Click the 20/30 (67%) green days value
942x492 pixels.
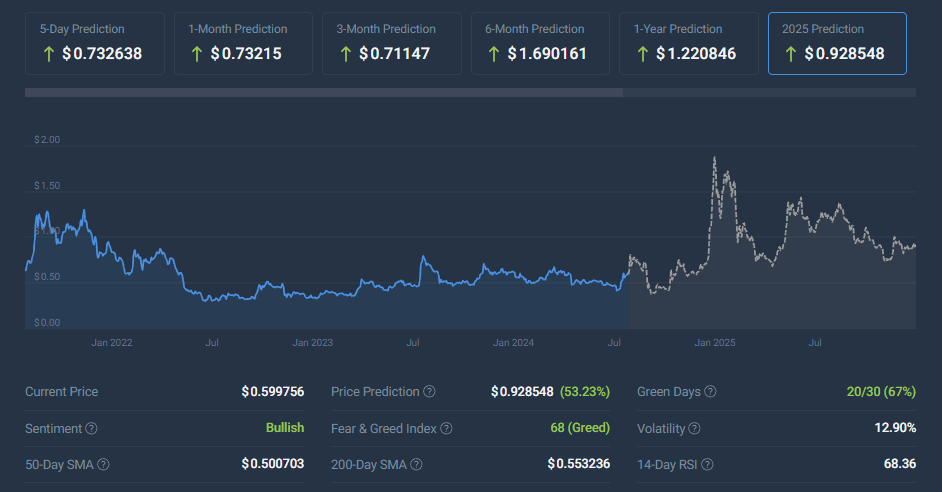[x=881, y=392]
